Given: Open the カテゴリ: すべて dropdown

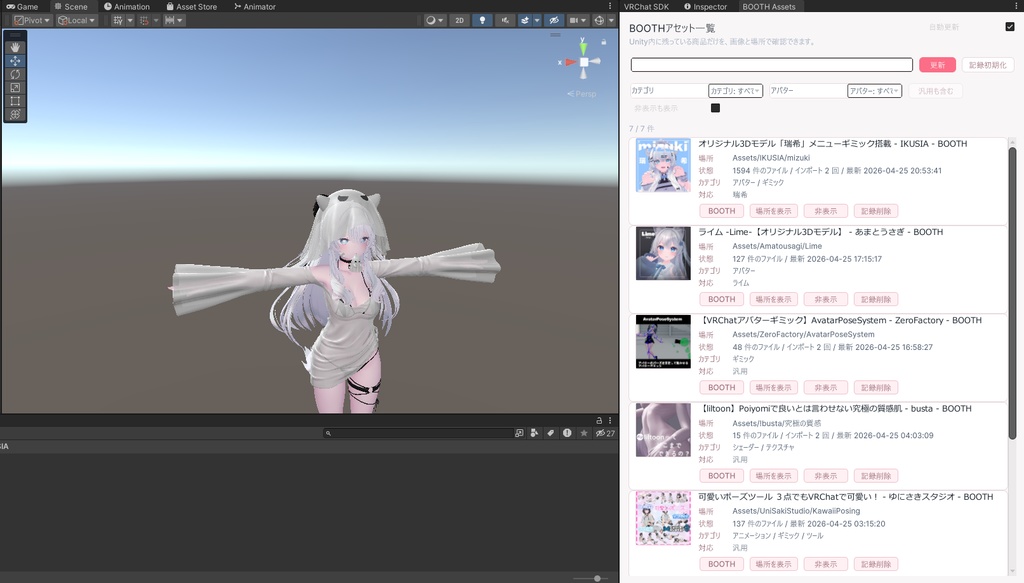Looking at the screenshot, I should pyautogui.click(x=736, y=91).
